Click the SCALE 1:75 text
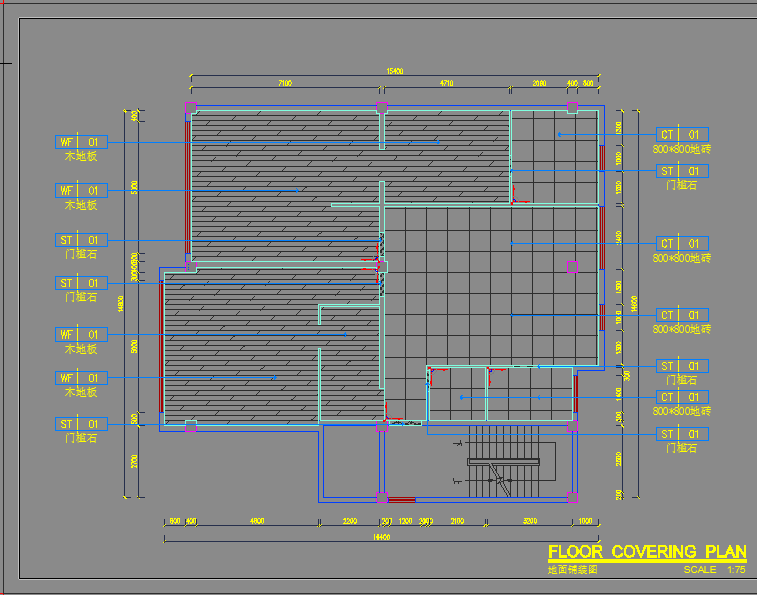This screenshot has width=757, height=595. pyautogui.click(x=714, y=570)
